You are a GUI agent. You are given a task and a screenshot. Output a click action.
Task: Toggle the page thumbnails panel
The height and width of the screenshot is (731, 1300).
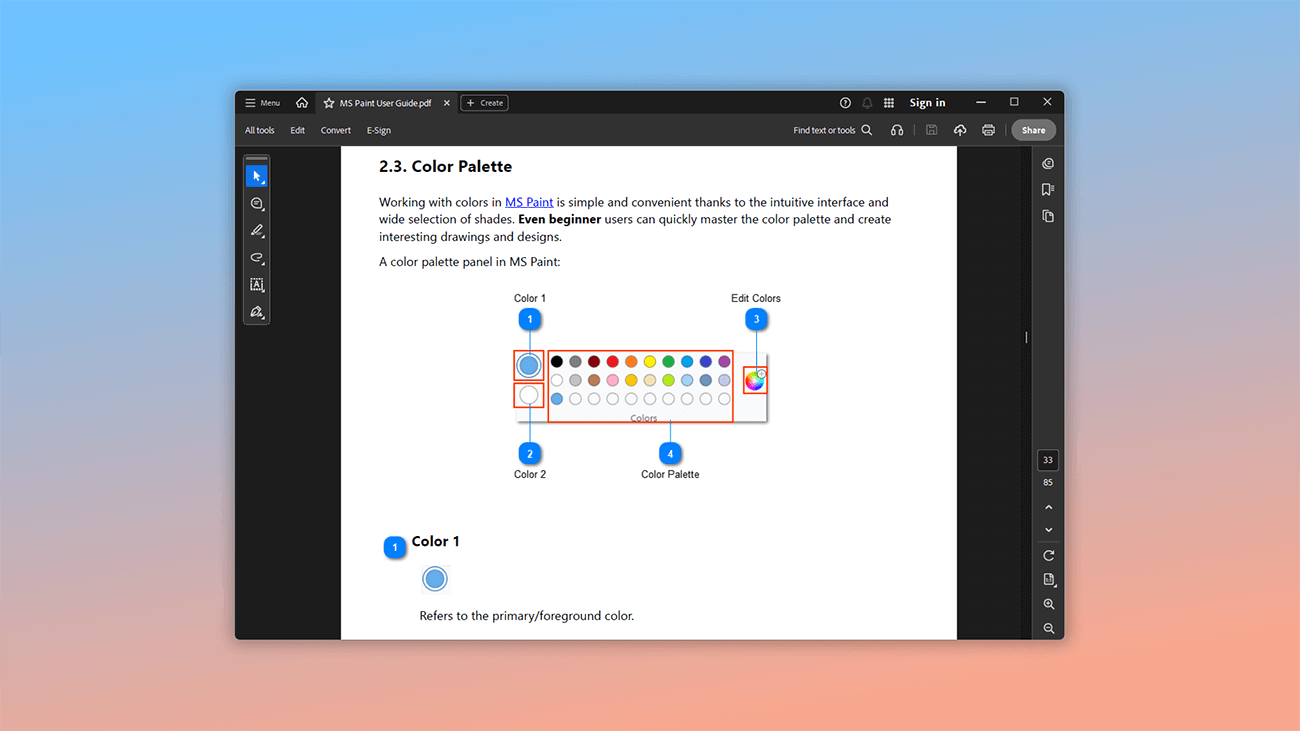[1047, 215]
